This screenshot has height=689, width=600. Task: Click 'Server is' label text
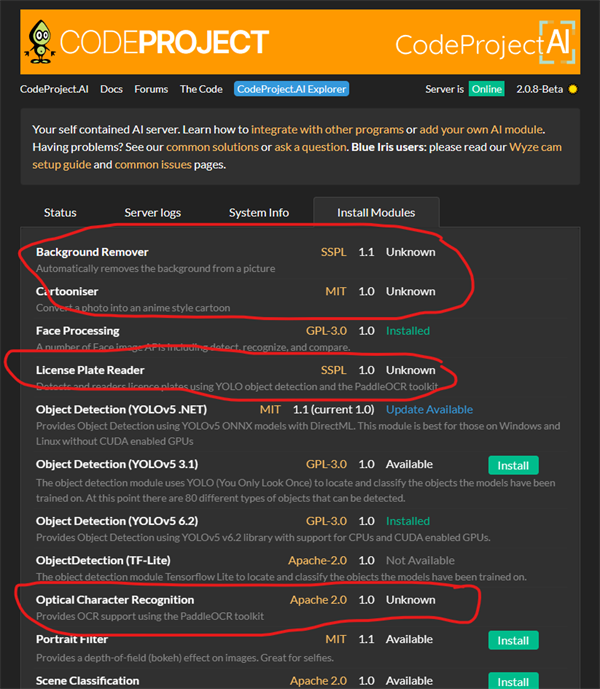coord(444,89)
